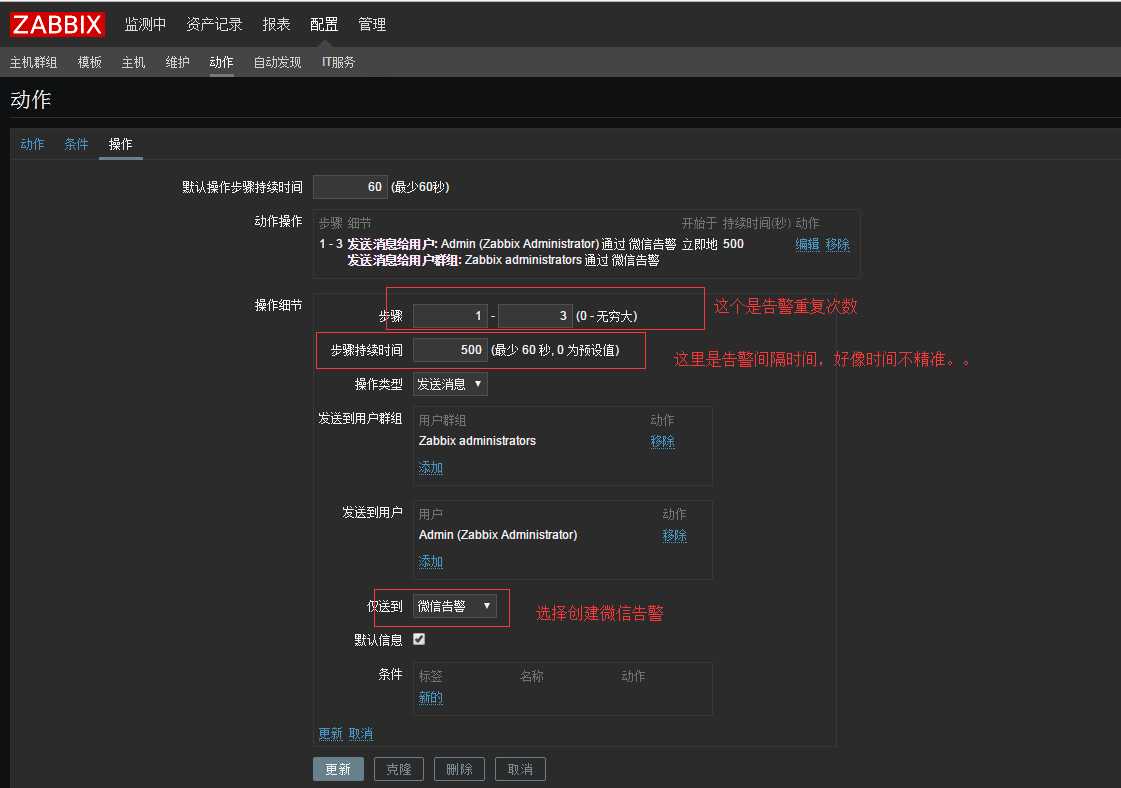Remove Admin (Zabbix Administrator) user
This screenshot has width=1121, height=788.
(674, 535)
